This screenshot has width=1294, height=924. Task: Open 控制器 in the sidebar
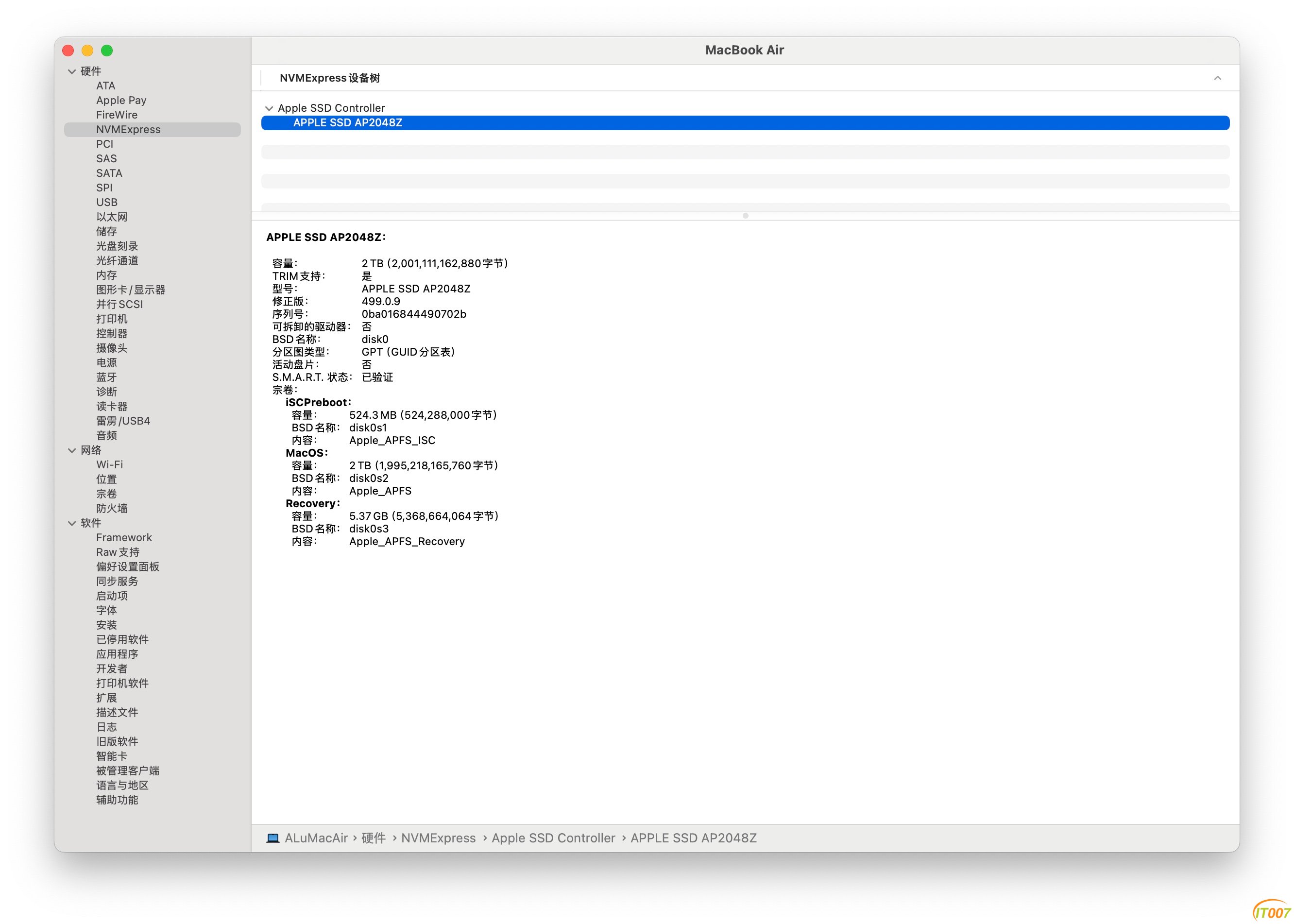[x=112, y=333]
